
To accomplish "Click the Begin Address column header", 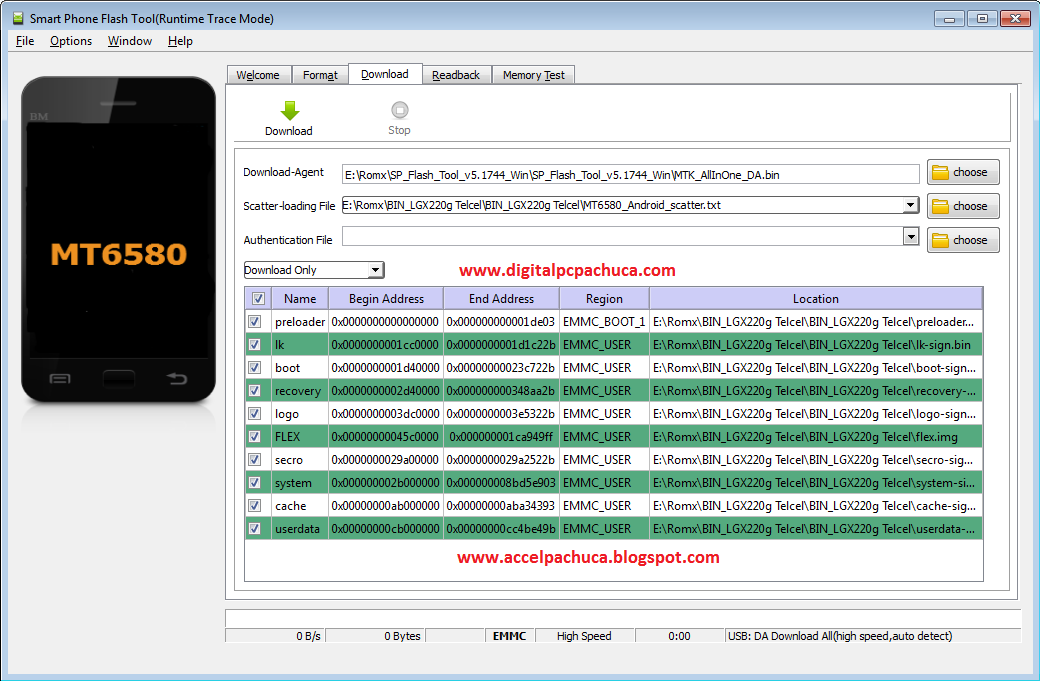I will pos(386,298).
